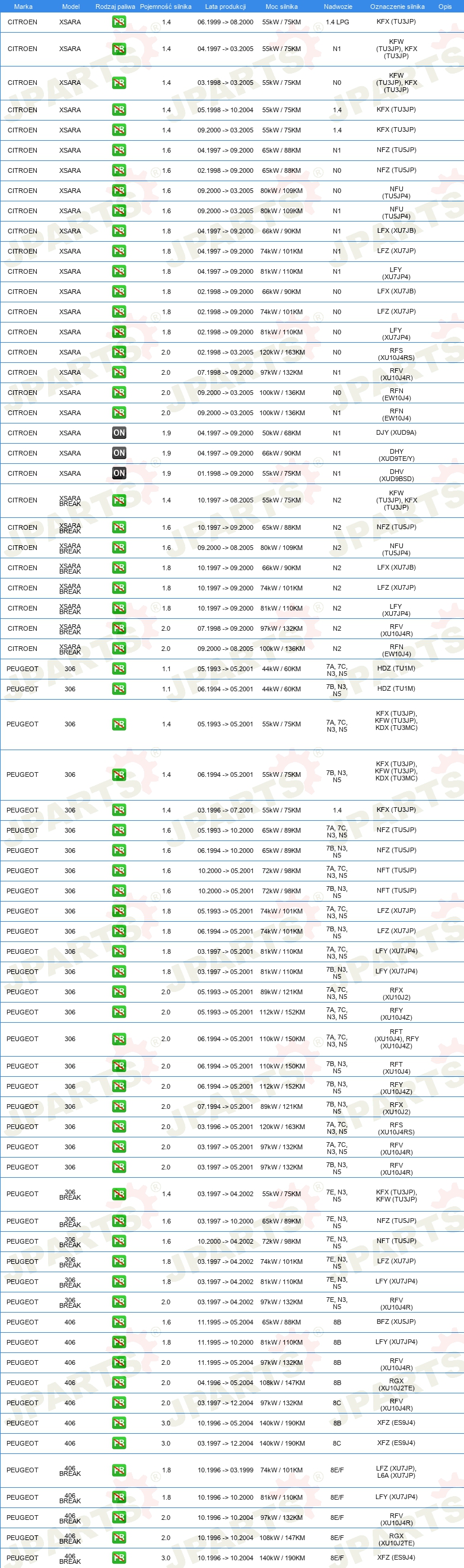Click the Moc silnika column header
Image resolution: width=464 pixels, height=1568 pixels.
tap(282, 7)
